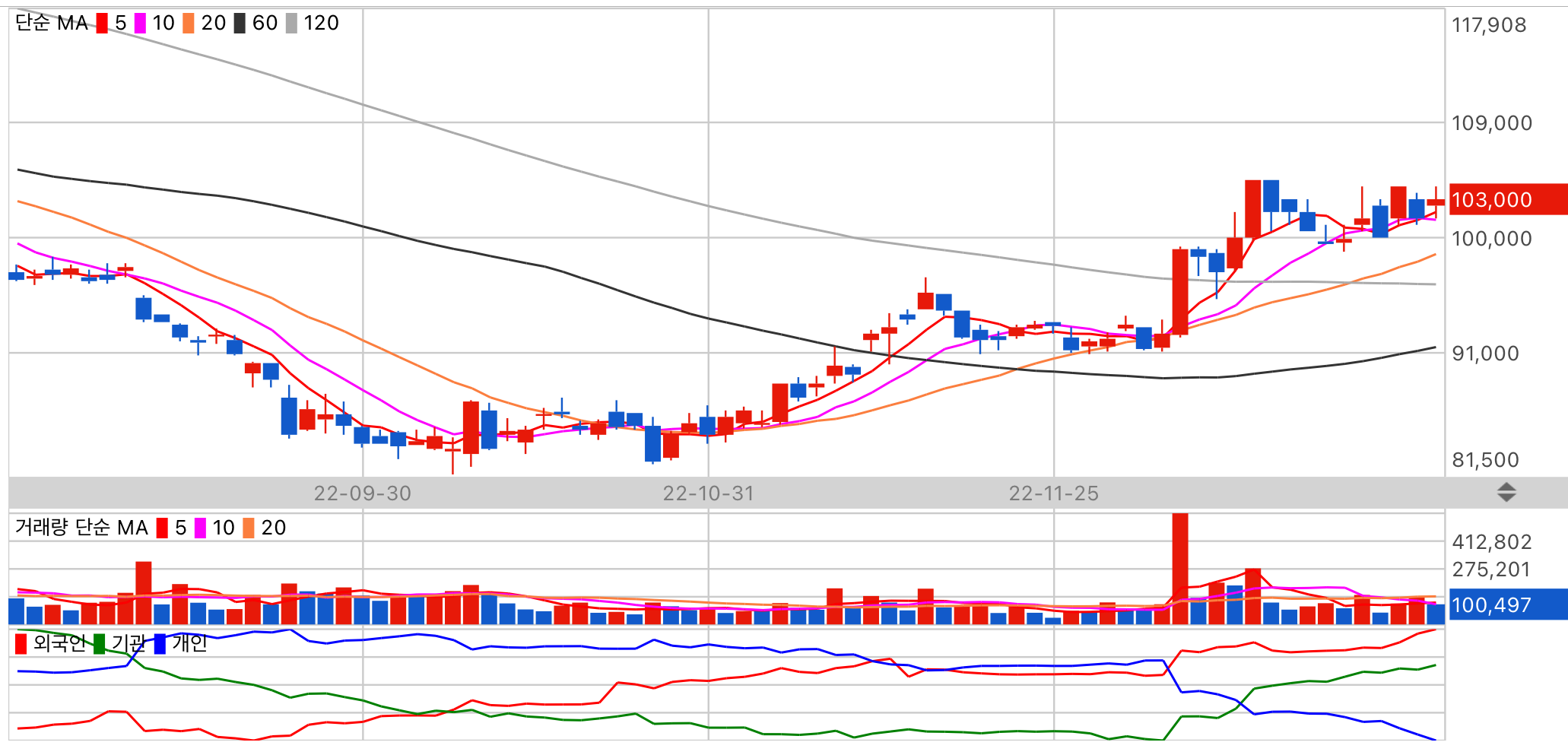The height and width of the screenshot is (755, 1568).
Task: Click the magenta volume 10 MA swatch
Action: [x=200, y=528]
